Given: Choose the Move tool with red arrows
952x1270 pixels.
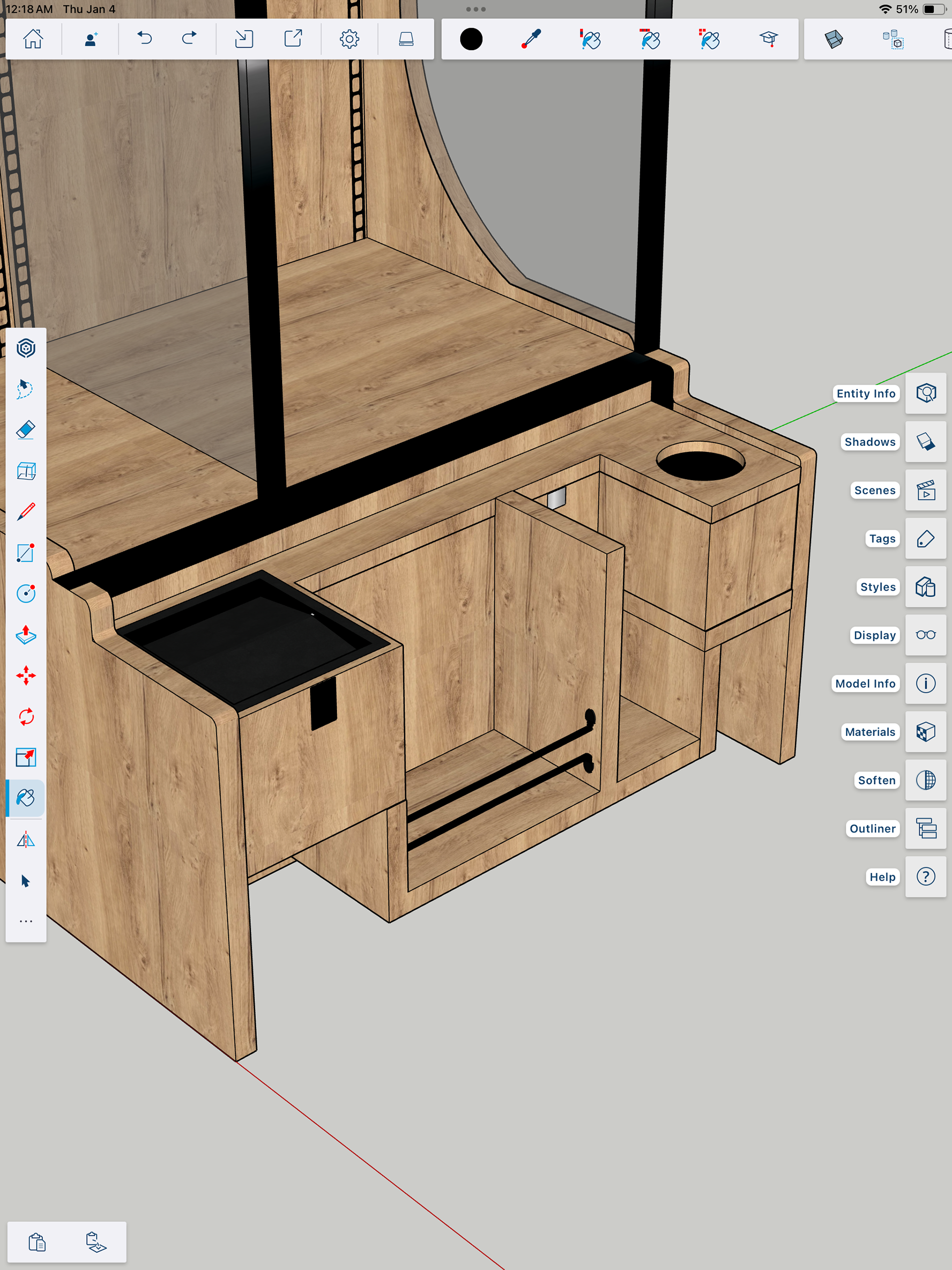Looking at the screenshot, I should click(x=26, y=675).
